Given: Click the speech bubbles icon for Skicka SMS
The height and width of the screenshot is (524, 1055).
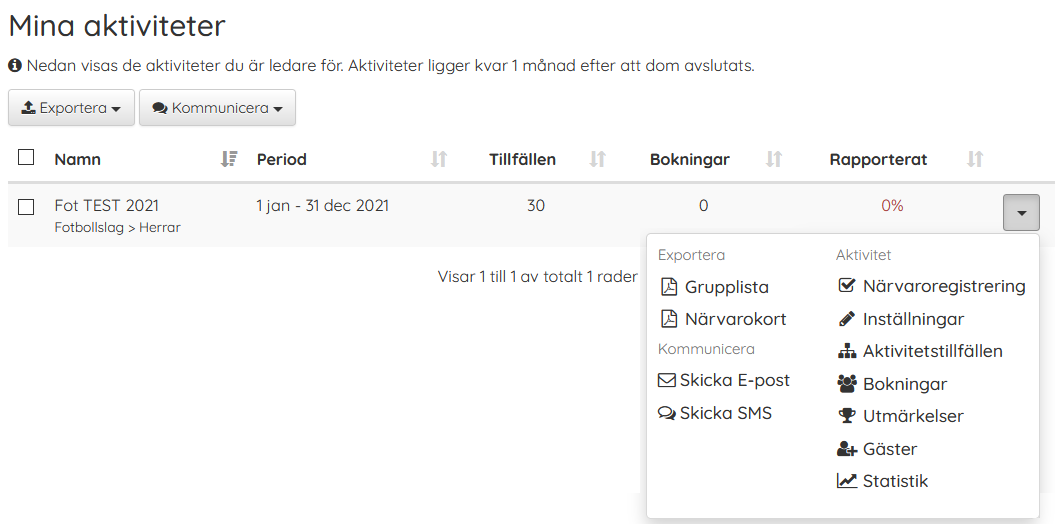Looking at the screenshot, I should (x=667, y=413).
